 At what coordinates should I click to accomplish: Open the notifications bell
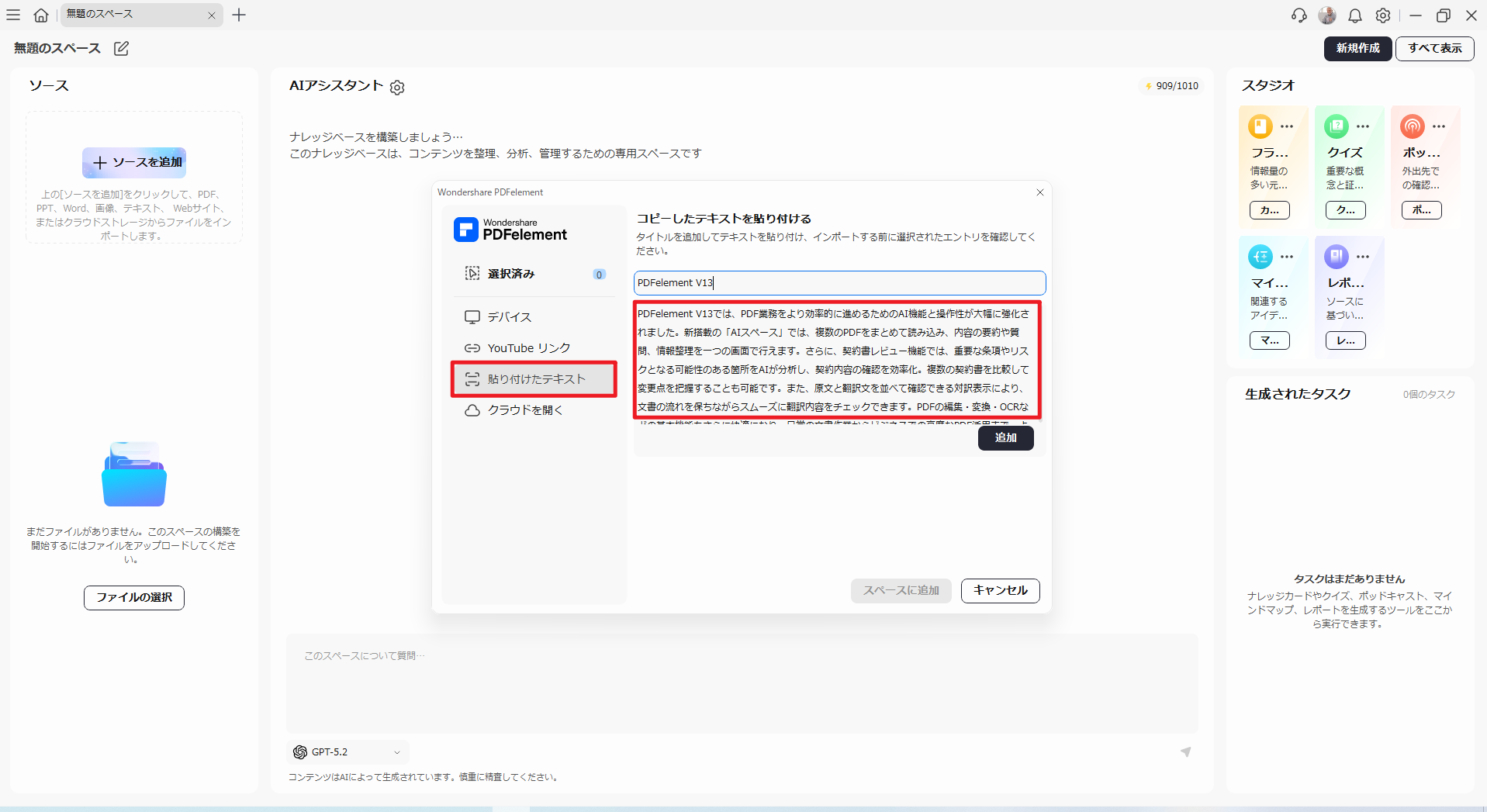(1355, 16)
